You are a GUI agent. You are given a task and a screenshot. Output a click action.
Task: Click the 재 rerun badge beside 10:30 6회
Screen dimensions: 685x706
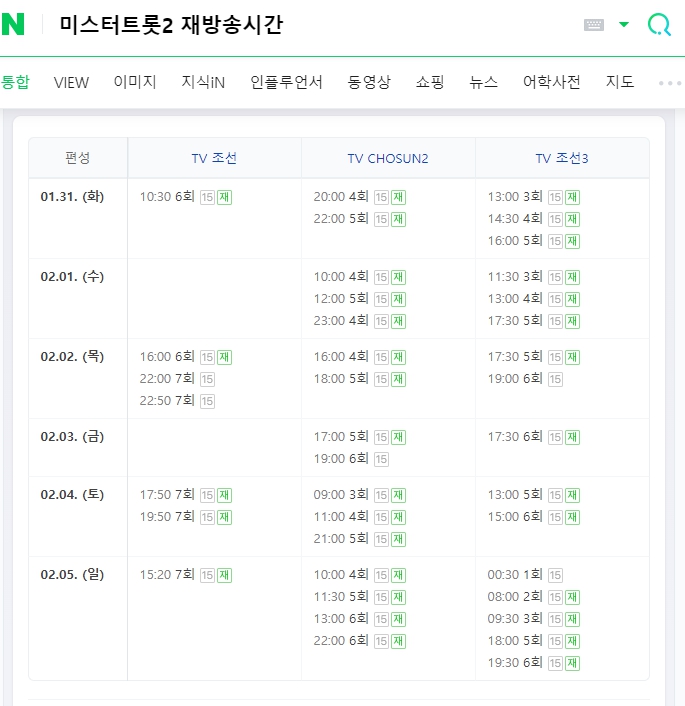(x=224, y=197)
